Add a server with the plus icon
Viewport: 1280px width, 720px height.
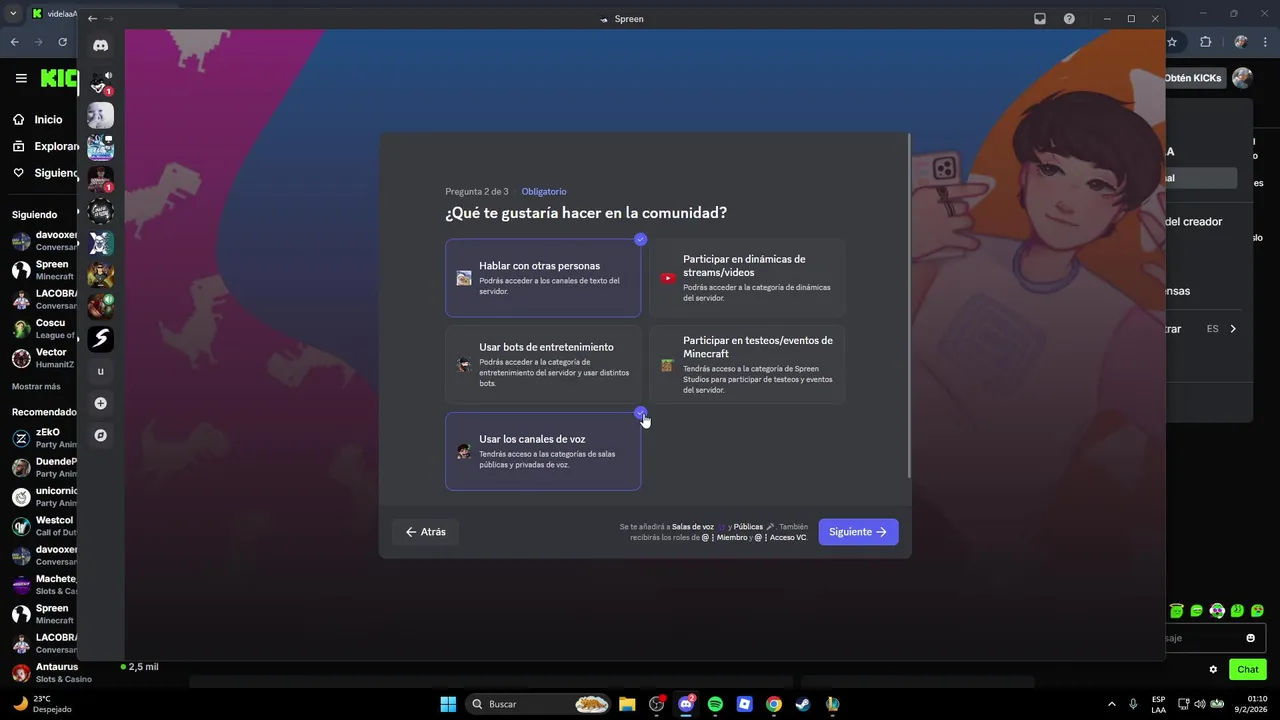pos(100,403)
